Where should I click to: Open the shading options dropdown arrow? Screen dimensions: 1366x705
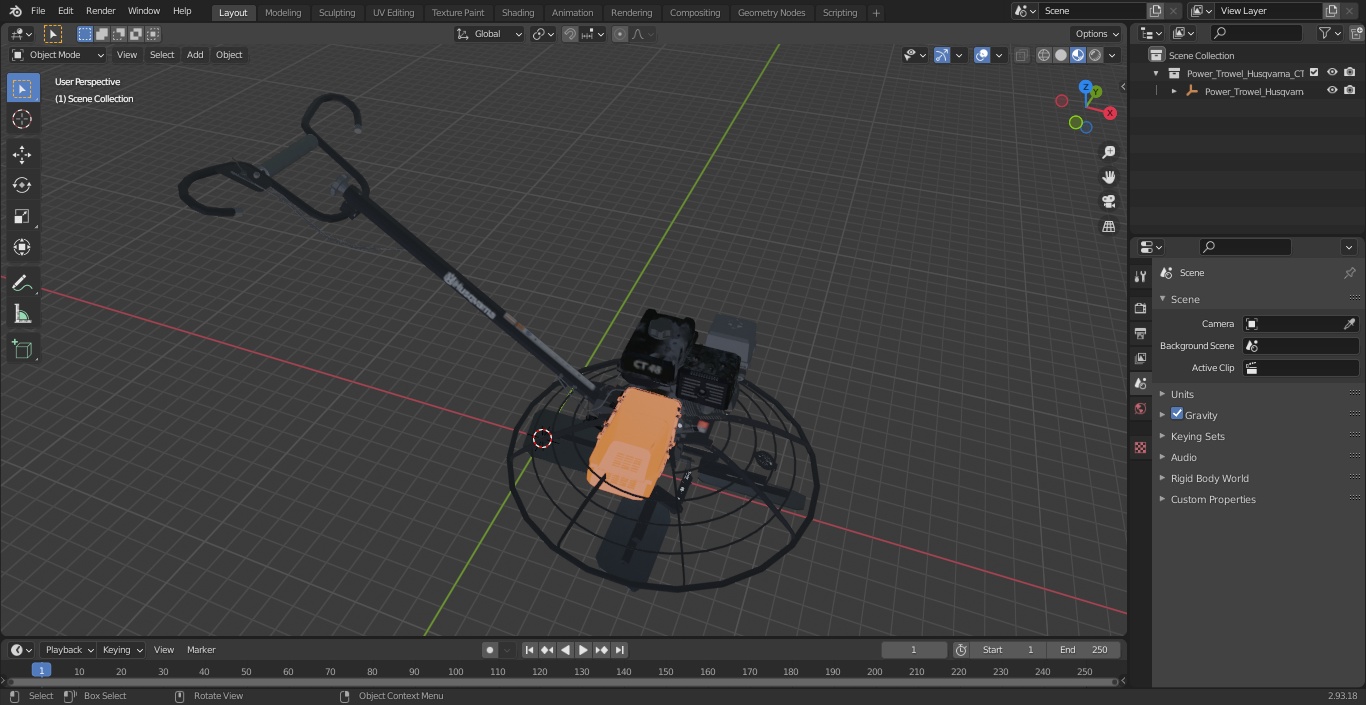pyautogui.click(x=1112, y=55)
